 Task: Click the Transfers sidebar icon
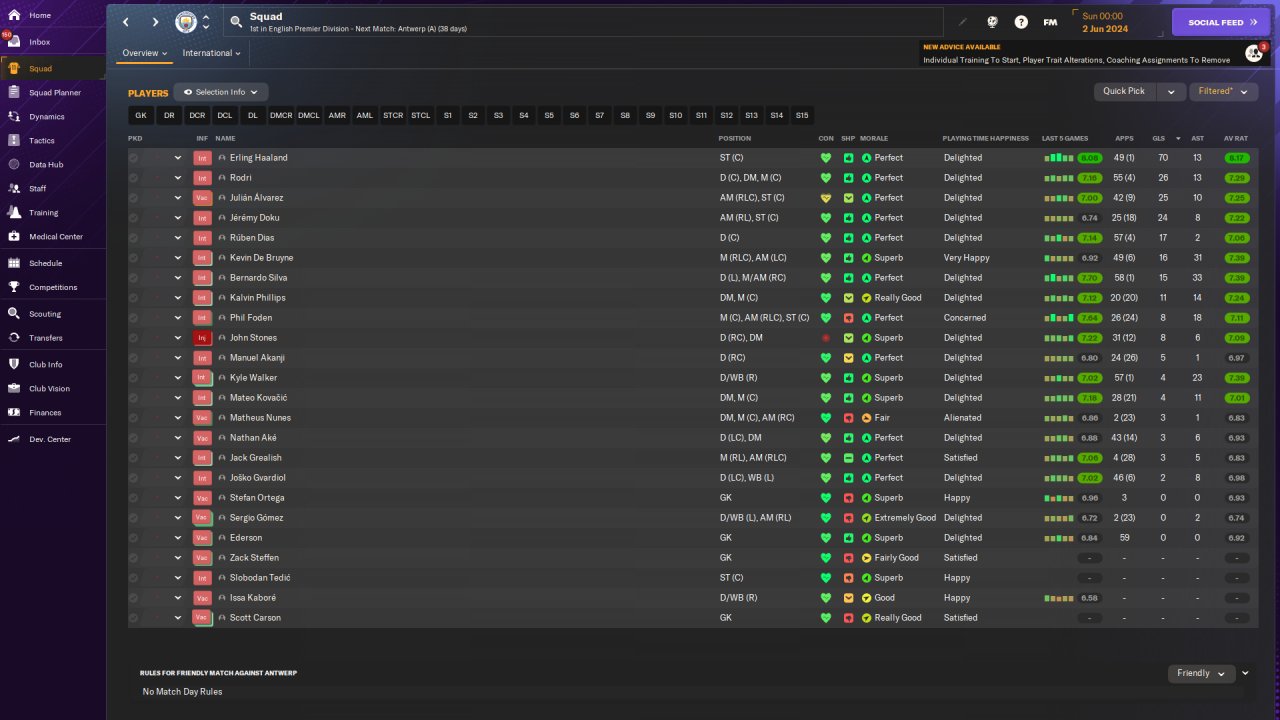[14, 338]
